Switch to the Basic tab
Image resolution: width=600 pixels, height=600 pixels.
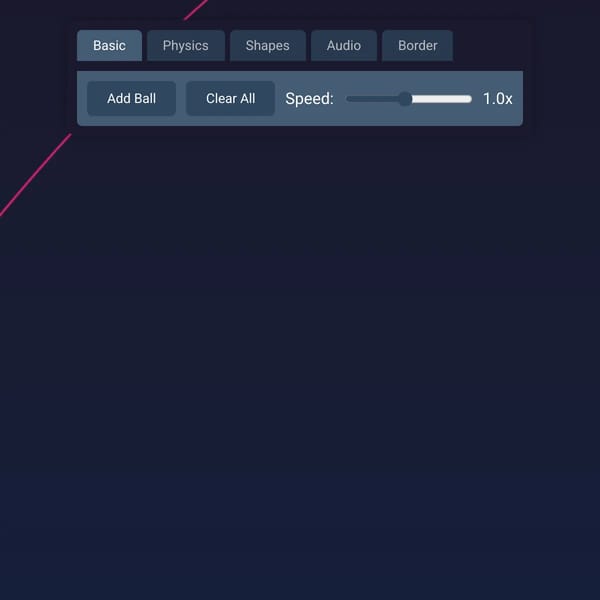(109, 46)
